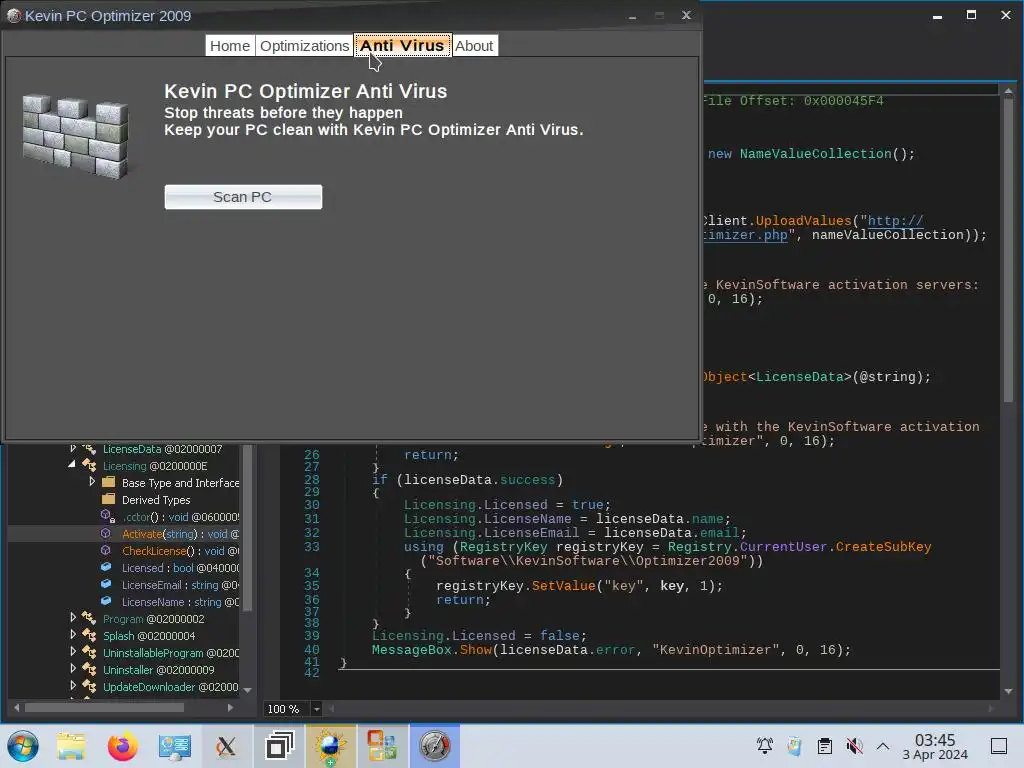This screenshot has width=1024, height=768.
Task: Click the brick wall firewall image
Action: pyautogui.click(x=76, y=136)
